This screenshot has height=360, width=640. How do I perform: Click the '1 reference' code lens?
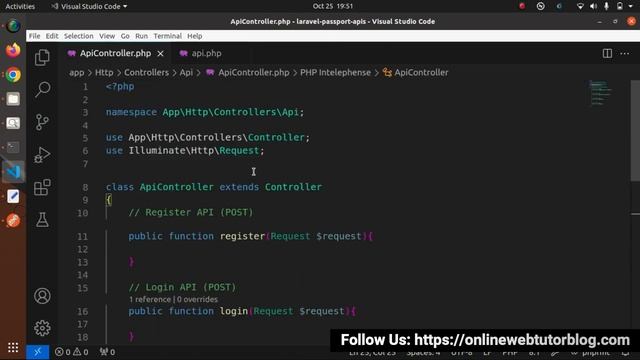point(150,300)
